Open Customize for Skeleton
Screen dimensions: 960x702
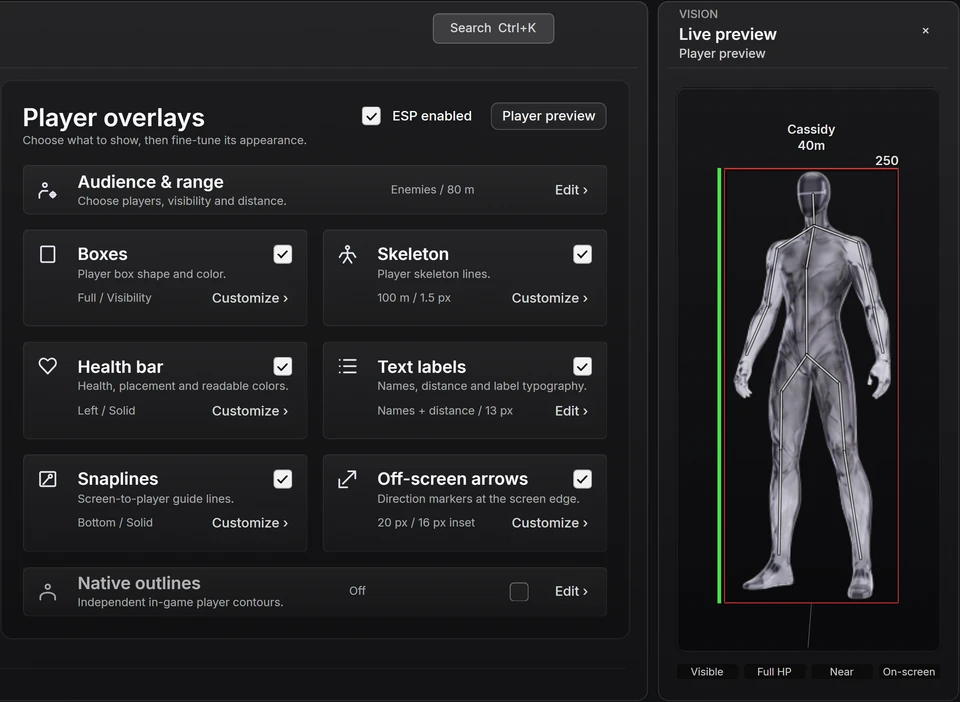click(x=550, y=298)
